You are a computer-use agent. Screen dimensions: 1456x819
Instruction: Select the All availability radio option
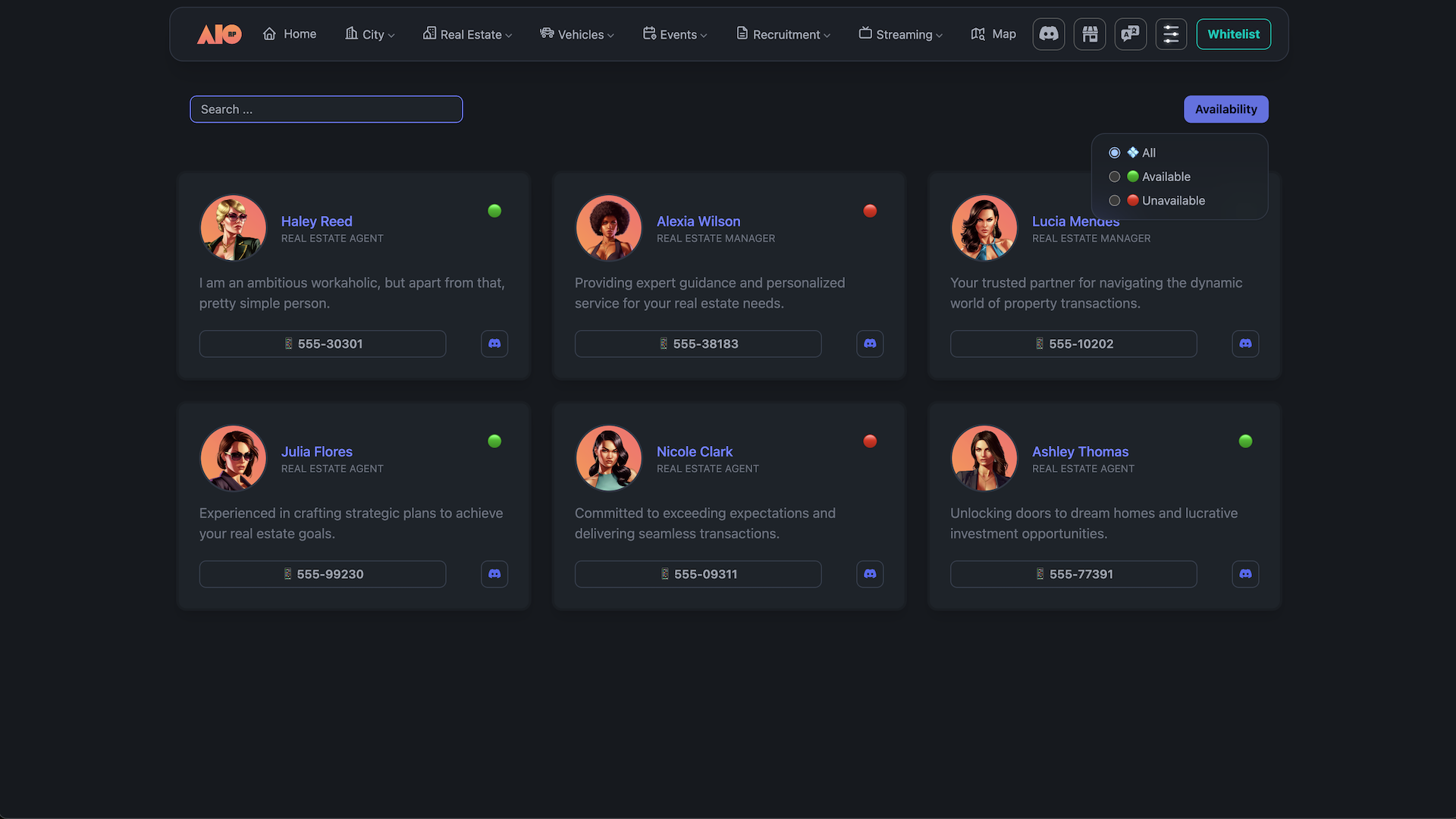click(1115, 152)
